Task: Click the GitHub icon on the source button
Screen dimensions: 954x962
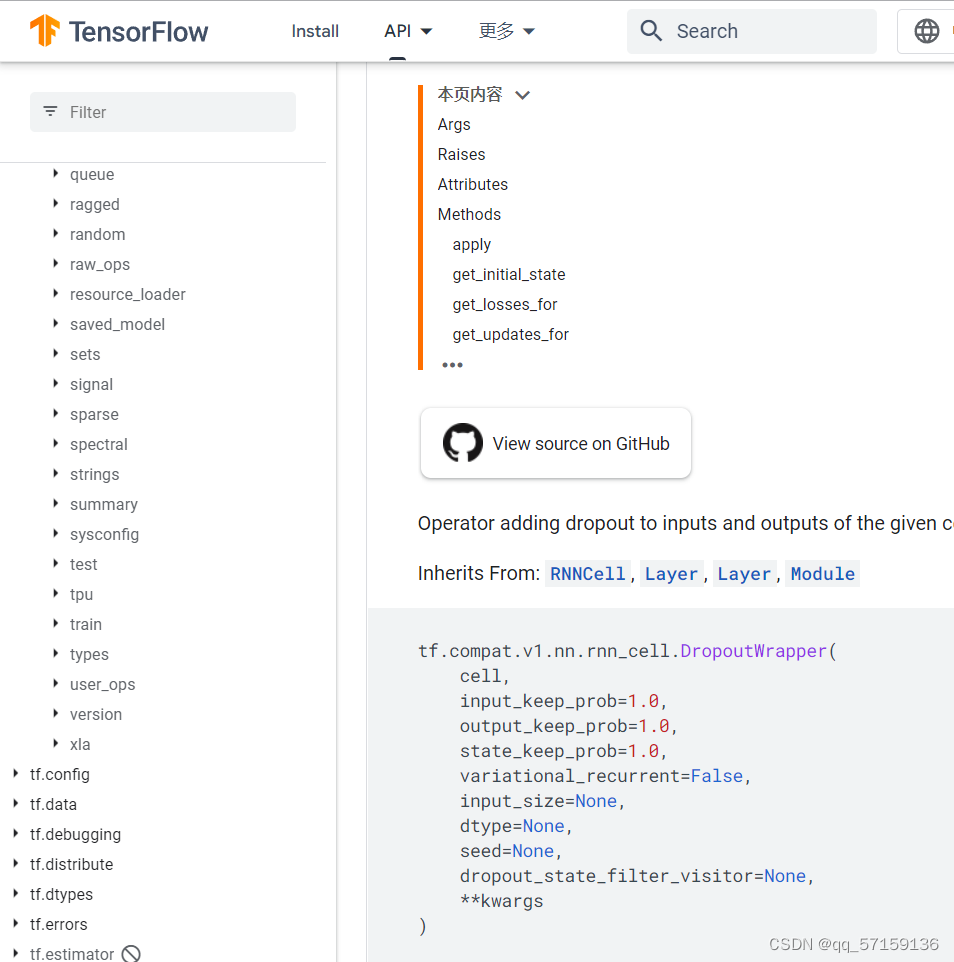Action: (x=462, y=442)
